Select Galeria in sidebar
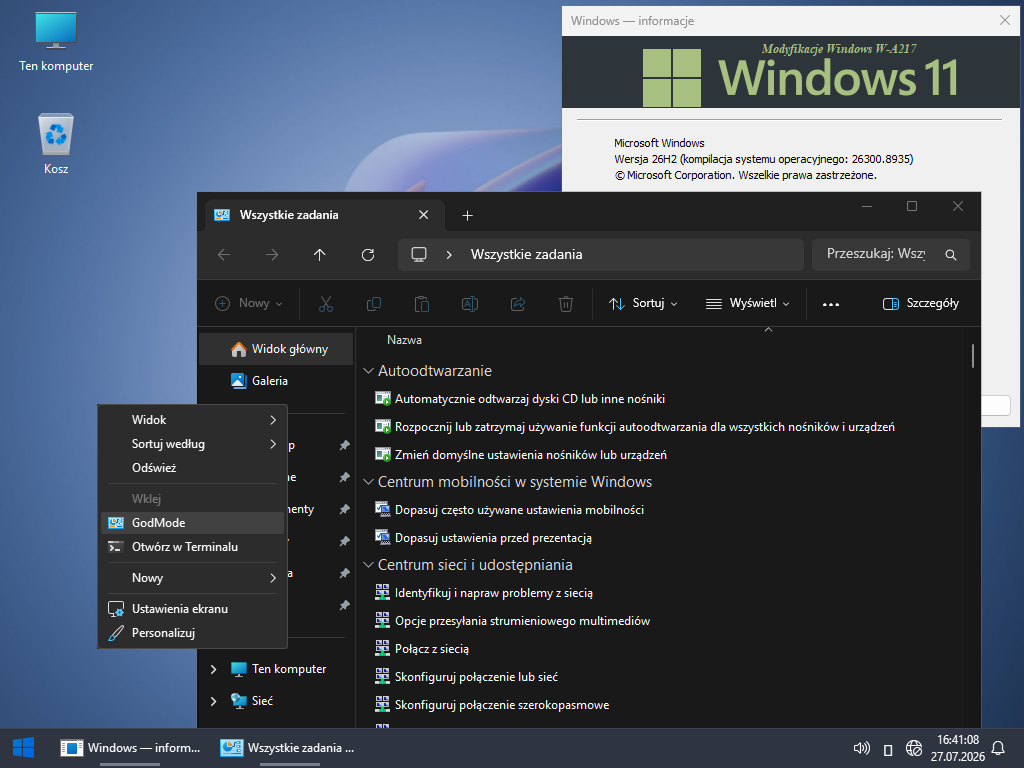This screenshot has width=1024, height=768. (276, 381)
